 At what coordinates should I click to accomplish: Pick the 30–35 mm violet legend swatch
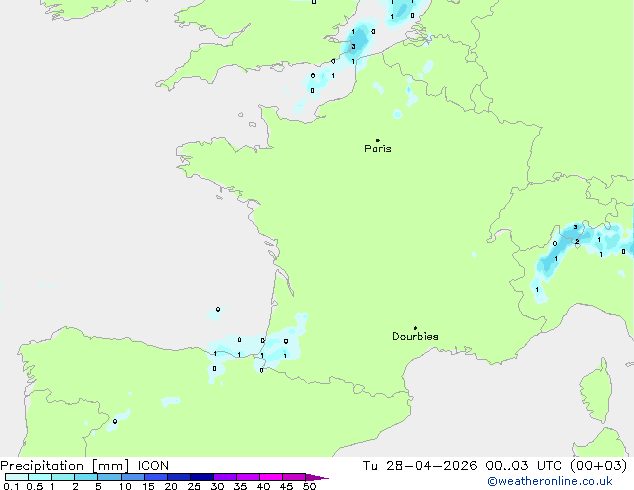225,477
